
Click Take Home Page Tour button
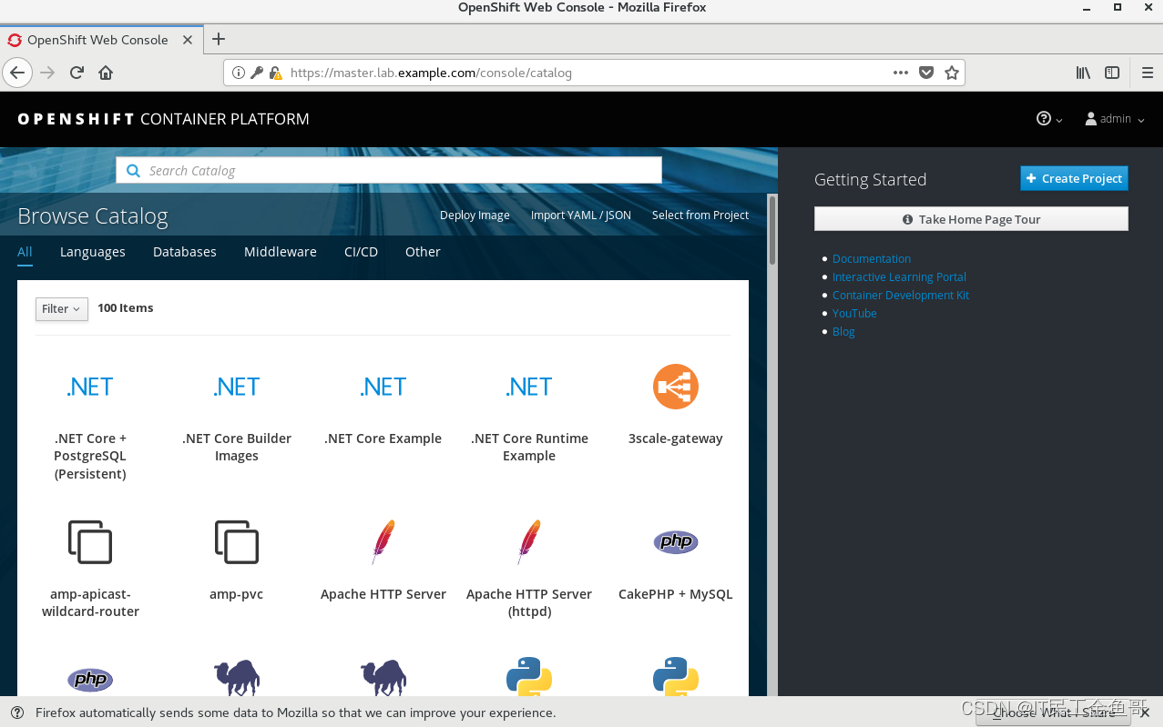coord(971,219)
